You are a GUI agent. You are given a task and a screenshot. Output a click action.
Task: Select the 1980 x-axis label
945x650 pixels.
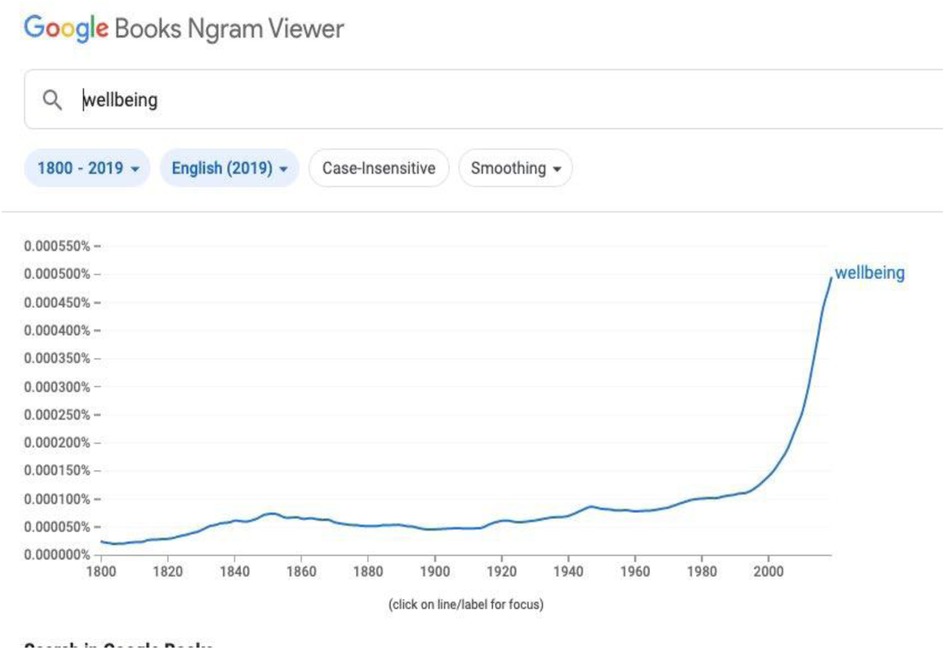702,571
